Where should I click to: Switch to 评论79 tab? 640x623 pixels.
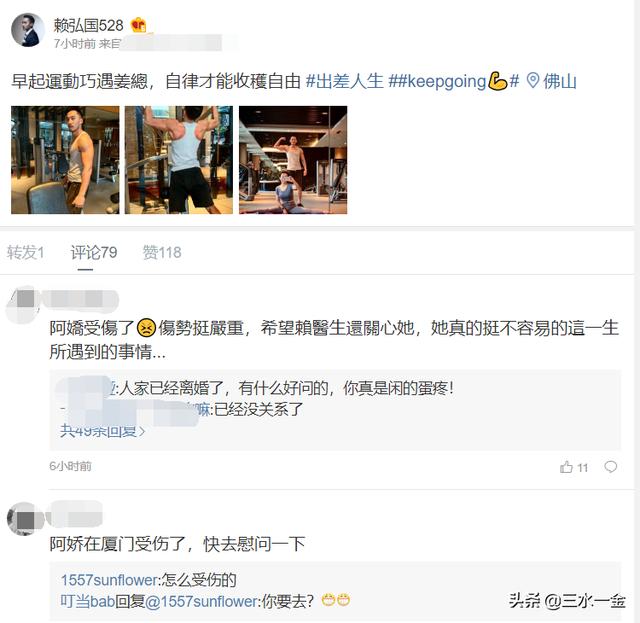94,252
